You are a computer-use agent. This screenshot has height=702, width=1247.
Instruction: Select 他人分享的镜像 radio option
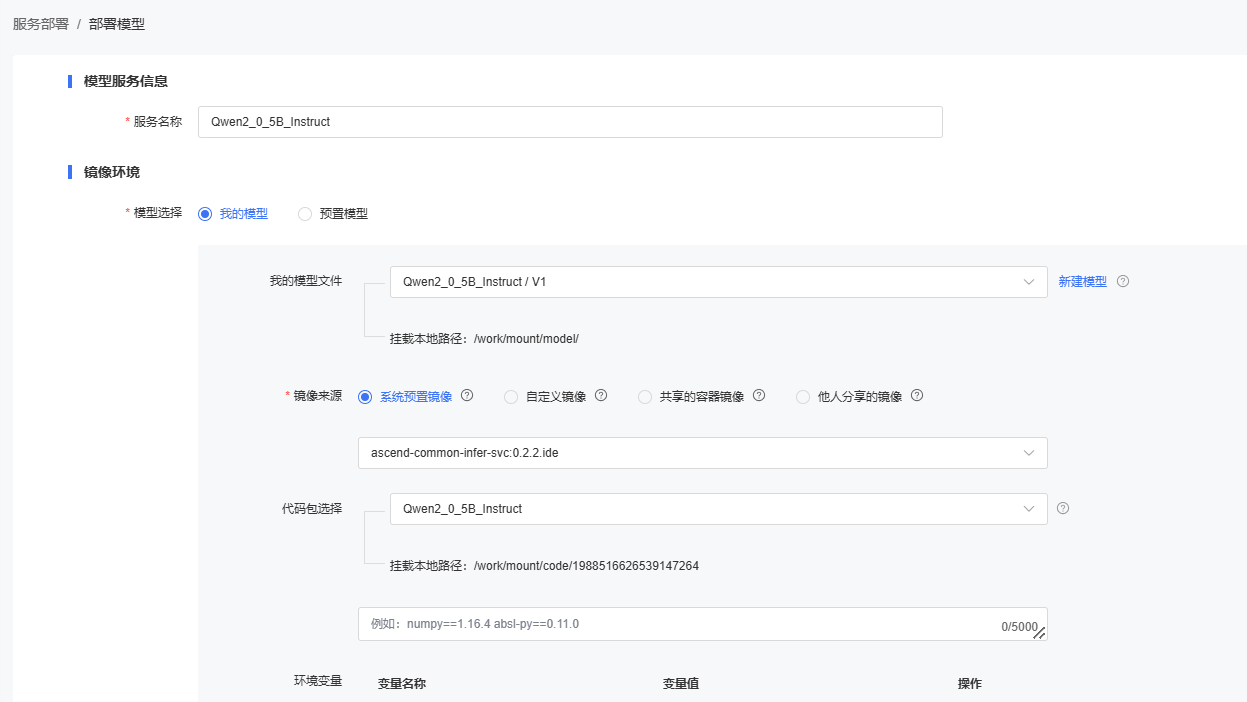pos(803,397)
